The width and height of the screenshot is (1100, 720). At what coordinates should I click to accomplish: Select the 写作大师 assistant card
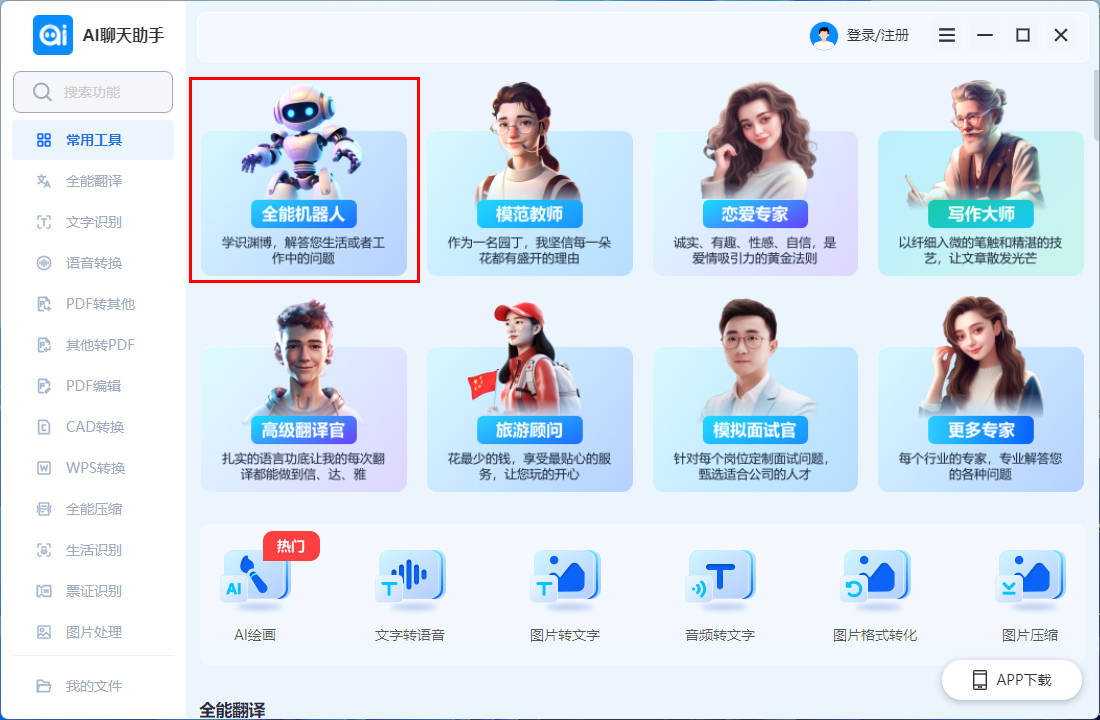(981, 180)
